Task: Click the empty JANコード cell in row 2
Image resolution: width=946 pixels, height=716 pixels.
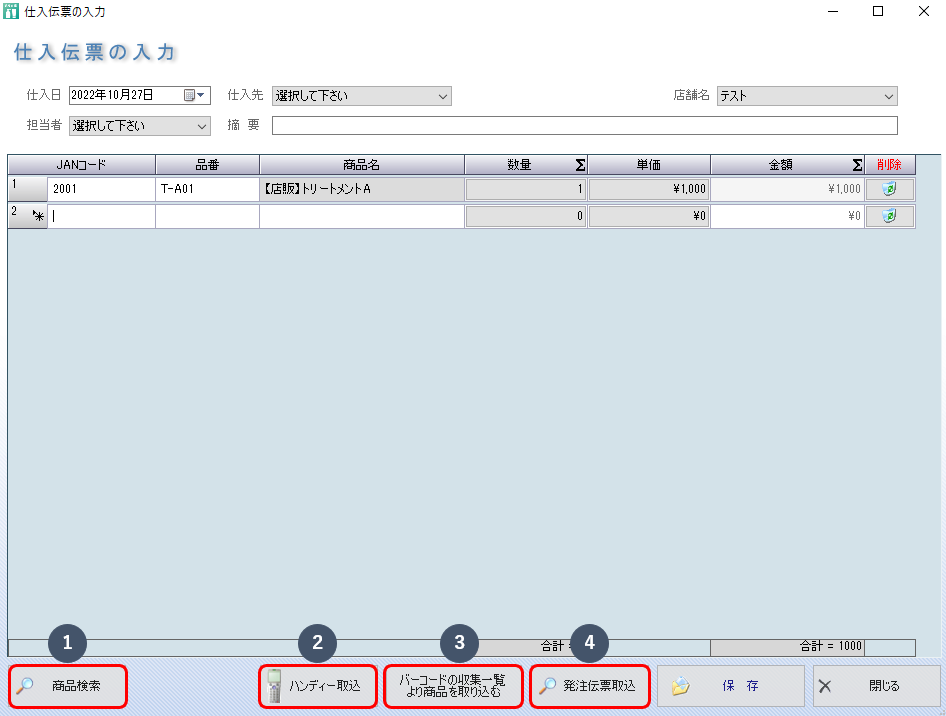Action: [101, 216]
